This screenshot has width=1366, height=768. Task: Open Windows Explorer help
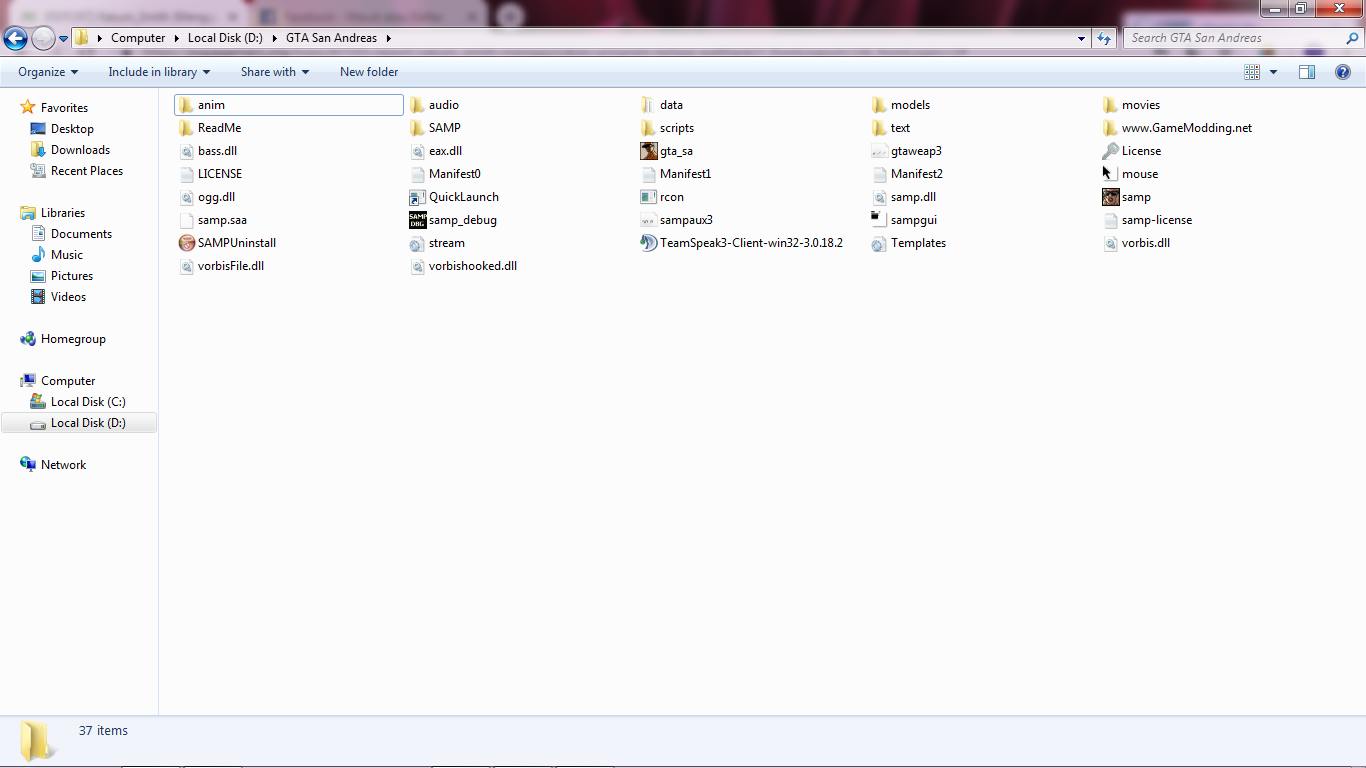pos(1344,72)
